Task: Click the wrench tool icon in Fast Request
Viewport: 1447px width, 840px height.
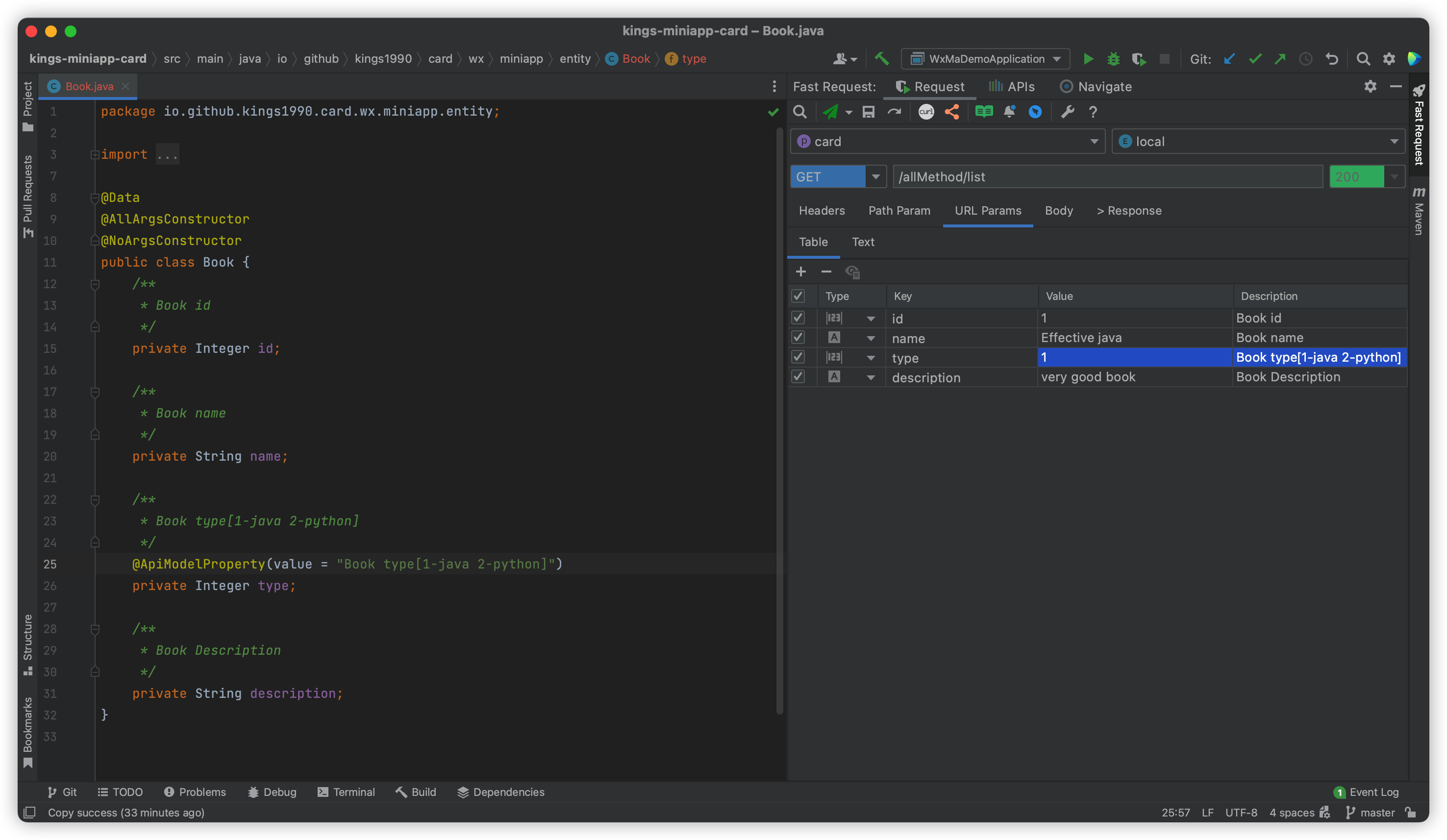Action: coord(1068,112)
